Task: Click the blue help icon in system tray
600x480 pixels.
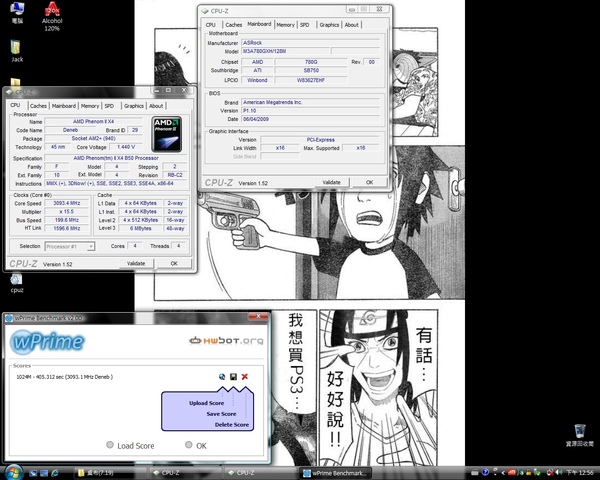Action: click(x=485, y=473)
